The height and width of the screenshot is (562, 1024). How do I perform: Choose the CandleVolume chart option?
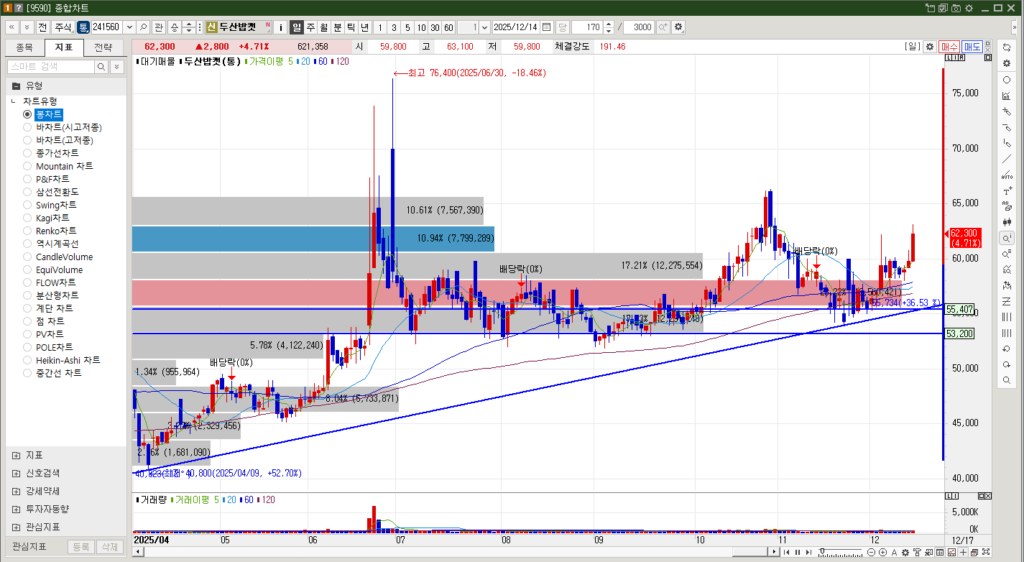click(28, 257)
